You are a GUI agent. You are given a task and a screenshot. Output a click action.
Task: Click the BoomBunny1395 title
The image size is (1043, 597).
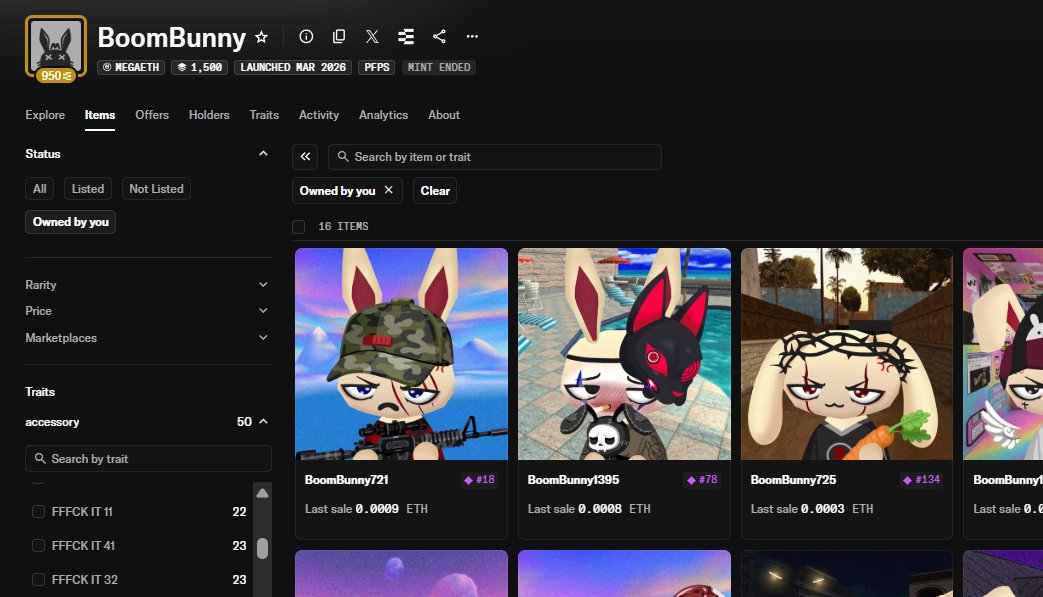(573, 479)
